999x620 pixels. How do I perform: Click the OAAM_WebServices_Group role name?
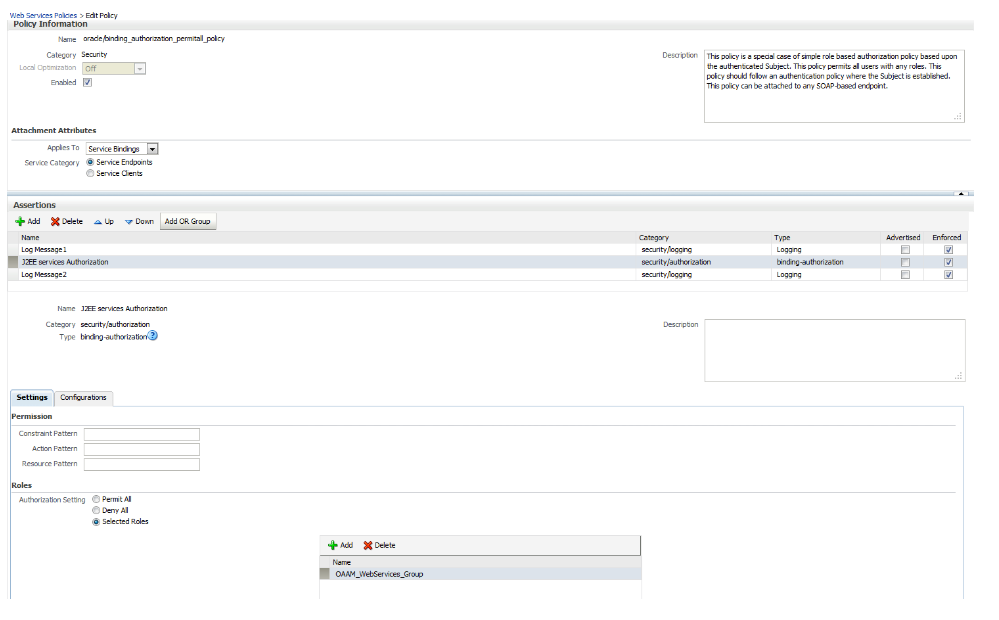click(379, 574)
